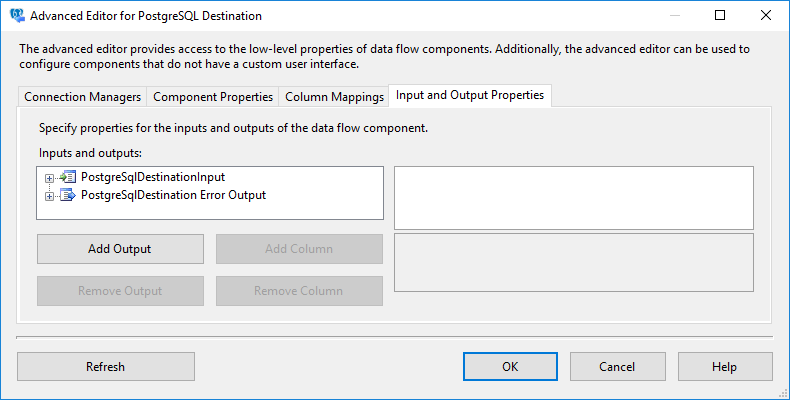The image size is (790, 400).
Task: Click the Add Column button
Action: click(299, 249)
